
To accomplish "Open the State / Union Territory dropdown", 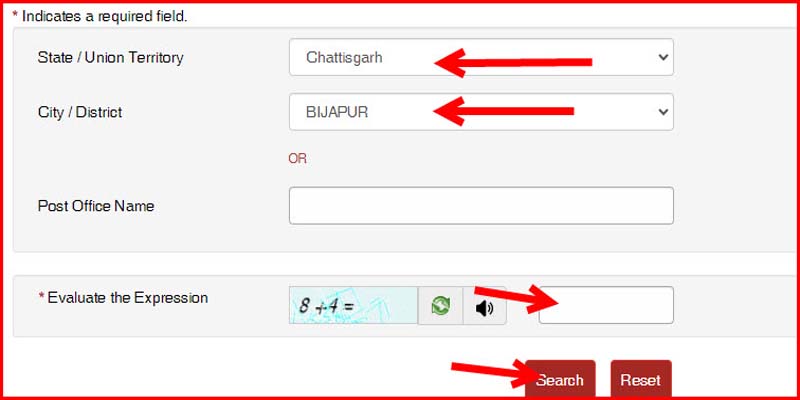I will point(481,57).
